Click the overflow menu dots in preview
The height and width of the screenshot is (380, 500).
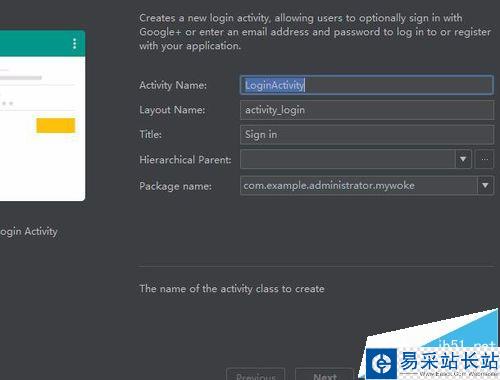pos(74,44)
